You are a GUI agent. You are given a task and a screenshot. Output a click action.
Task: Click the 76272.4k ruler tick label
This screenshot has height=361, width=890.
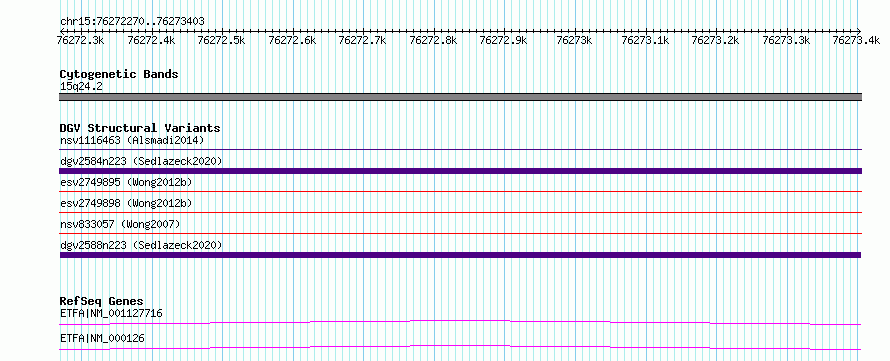click(151, 40)
